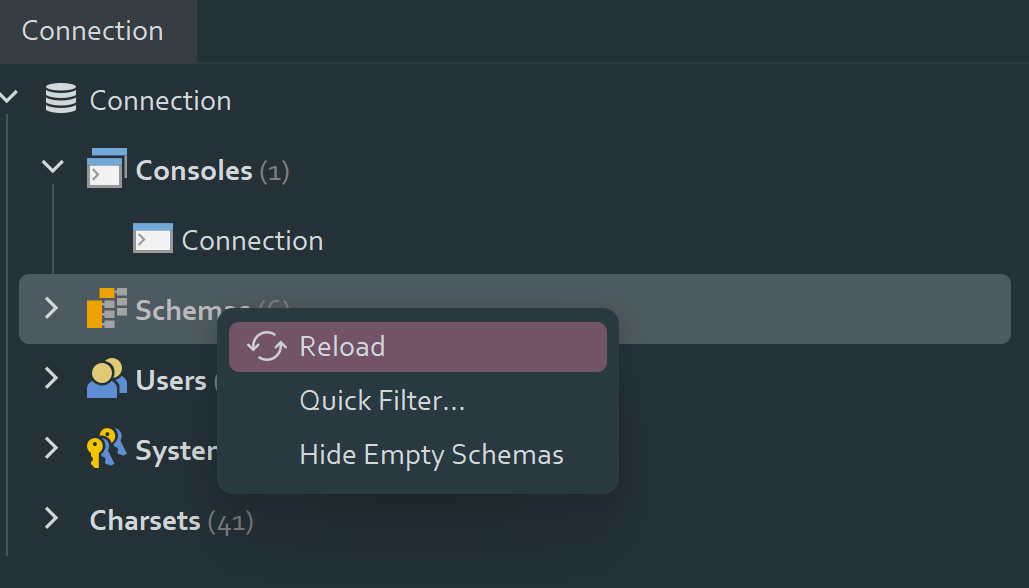Click the database icon beside Connection root
The width and height of the screenshot is (1029, 588).
[61, 100]
